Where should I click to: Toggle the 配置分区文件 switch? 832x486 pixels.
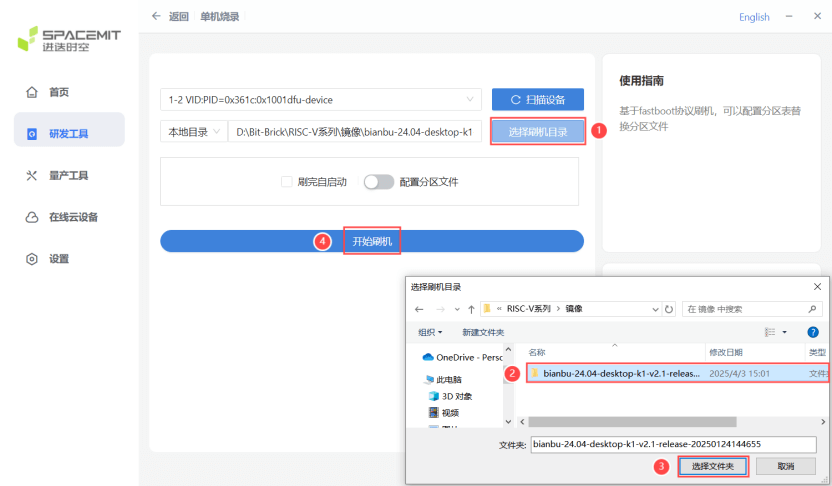coord(378,182)
